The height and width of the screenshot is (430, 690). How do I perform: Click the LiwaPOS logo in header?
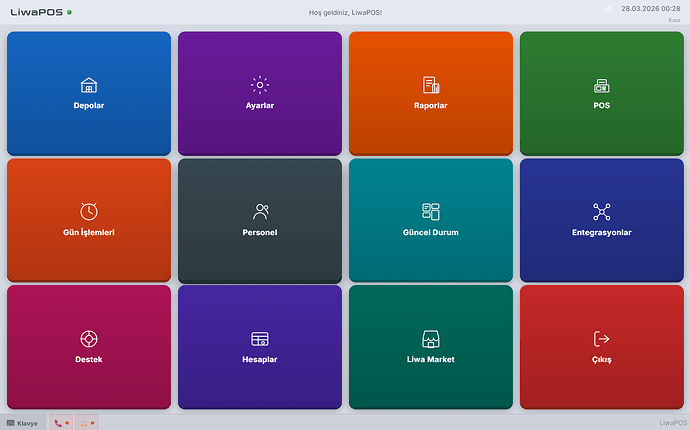click(35, 12)
